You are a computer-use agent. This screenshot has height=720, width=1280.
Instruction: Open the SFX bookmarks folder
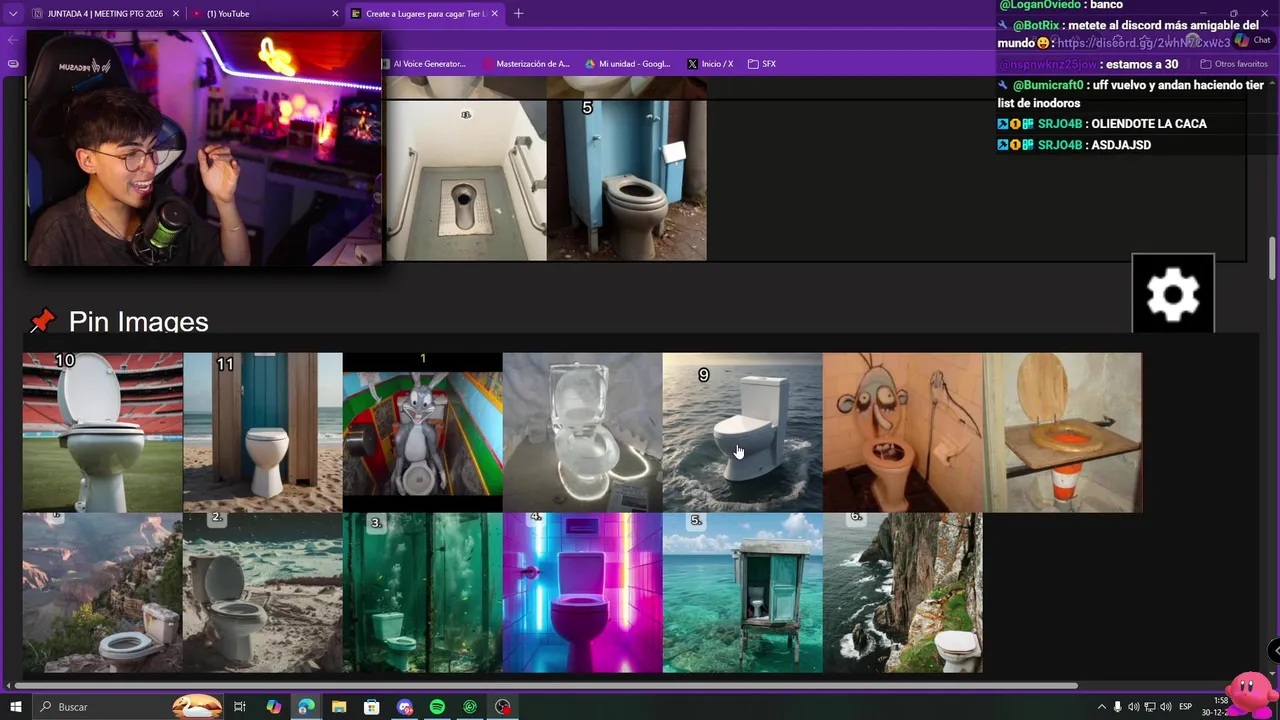click(762, 64)
